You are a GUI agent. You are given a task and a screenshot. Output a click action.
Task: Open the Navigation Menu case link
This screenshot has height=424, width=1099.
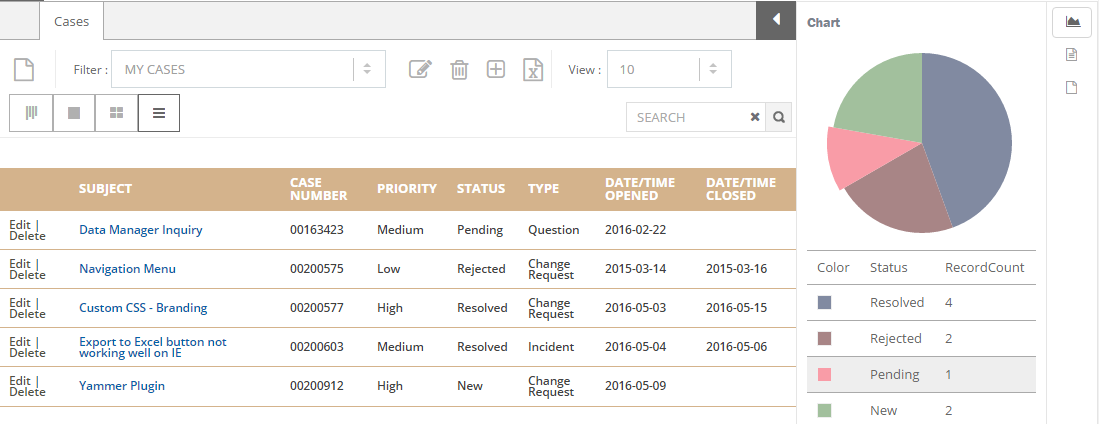128,268
